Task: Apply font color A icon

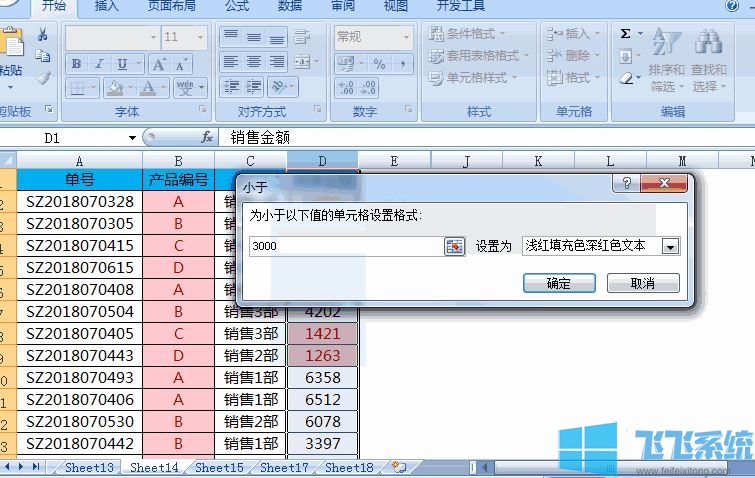Action: tap(148, 88)
